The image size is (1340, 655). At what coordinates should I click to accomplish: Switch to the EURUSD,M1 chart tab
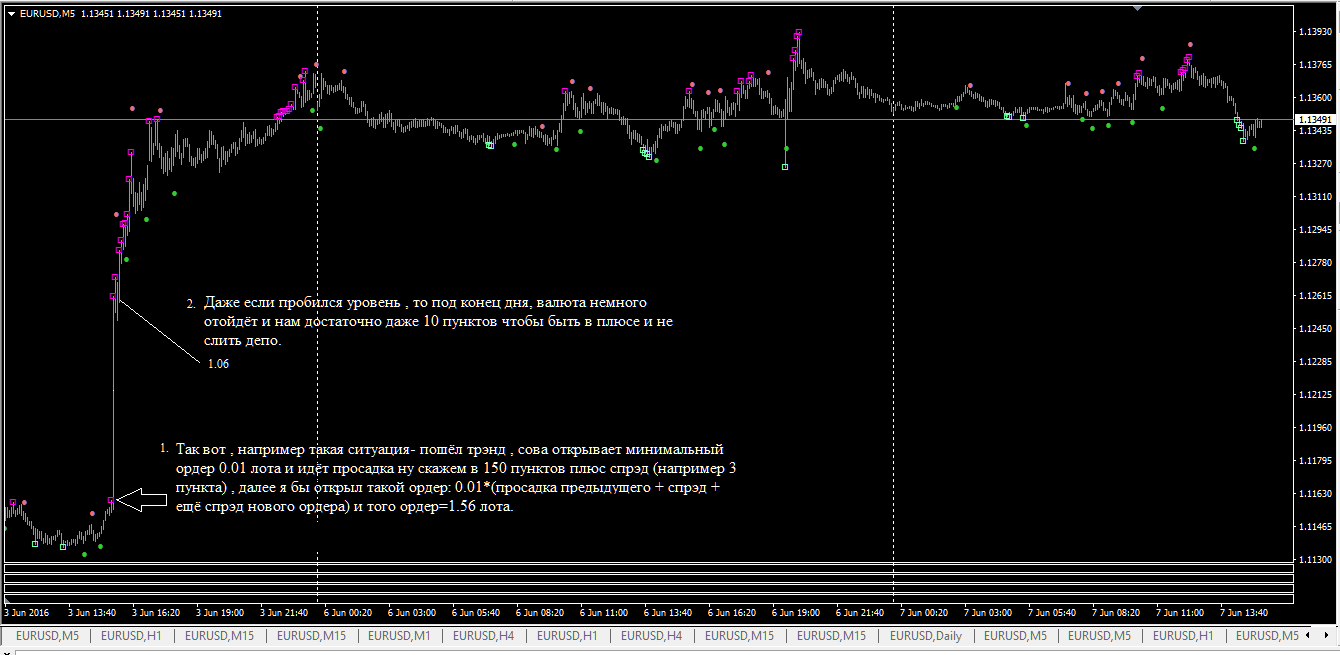click(400, 636)
